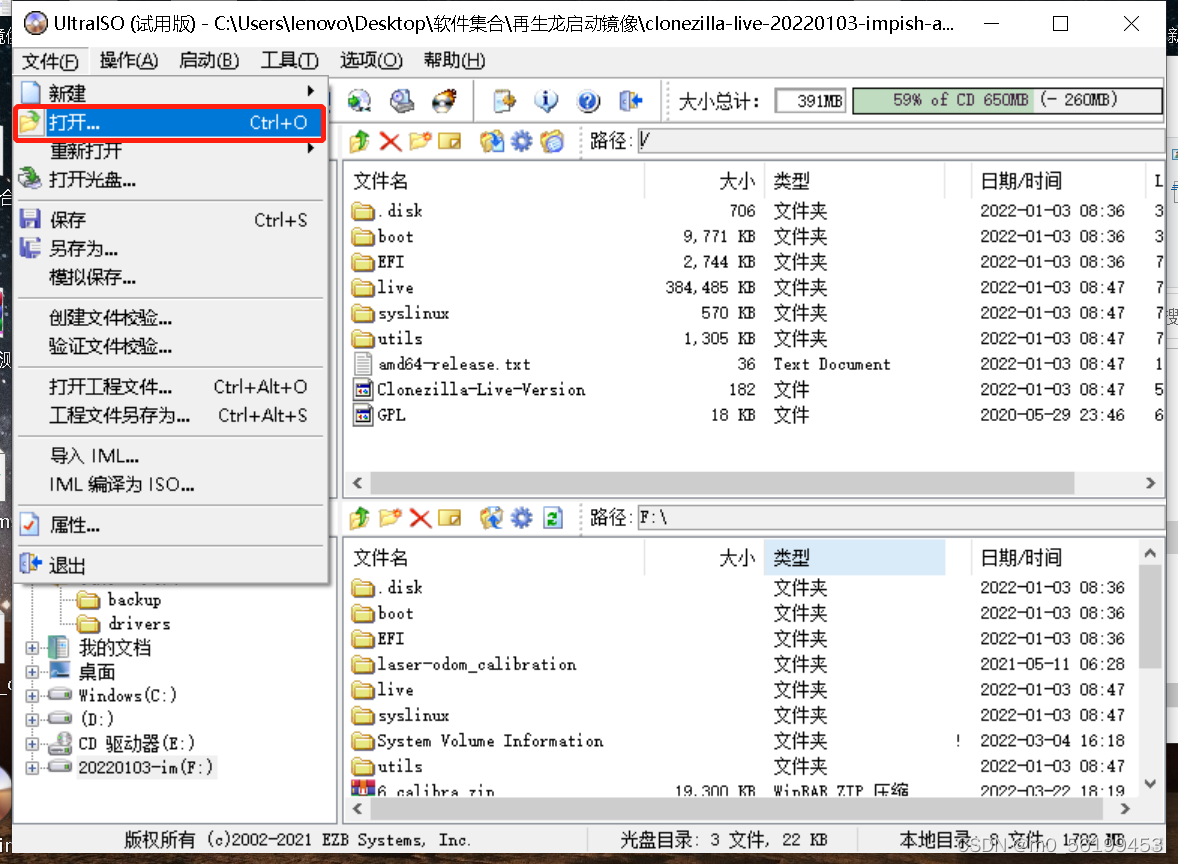Choose 打开... from the file menu
The height and width of the screenshot is (864, 1178).
click(x=171, y=122)
